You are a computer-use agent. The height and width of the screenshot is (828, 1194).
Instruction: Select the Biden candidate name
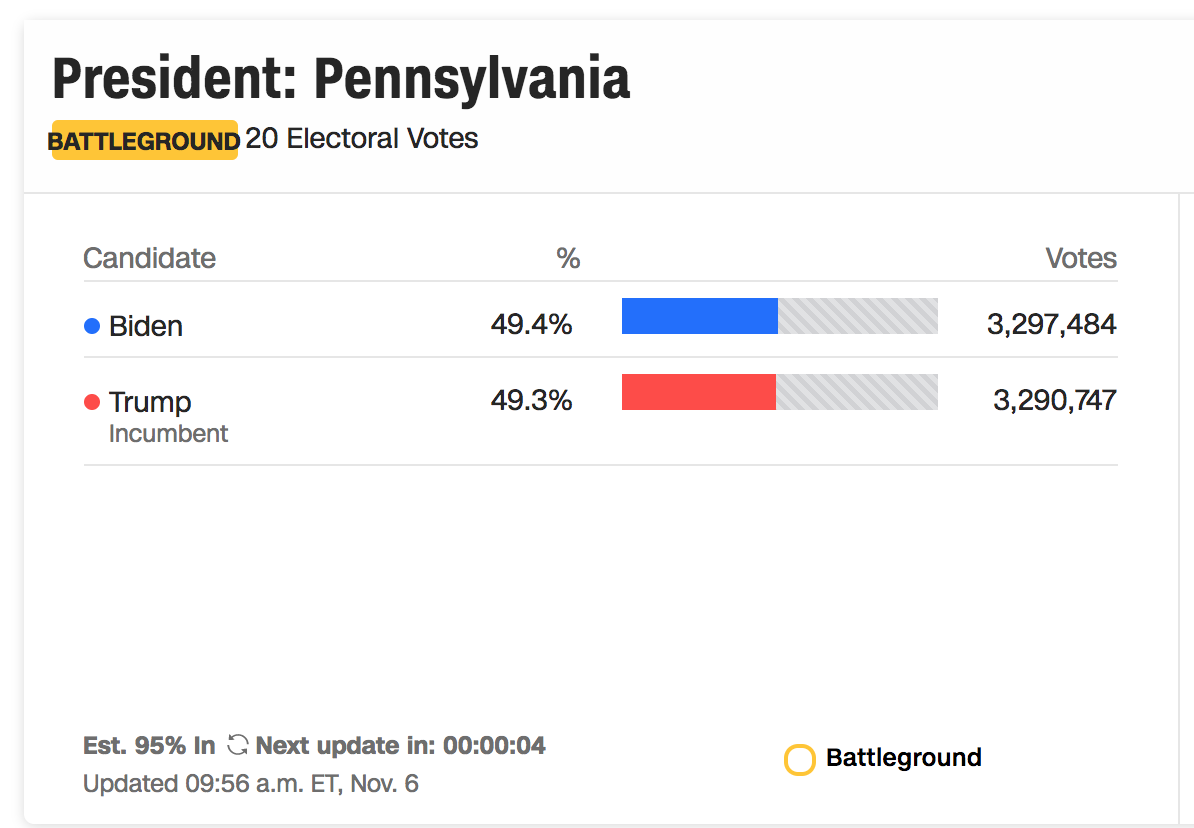(145, 326)
